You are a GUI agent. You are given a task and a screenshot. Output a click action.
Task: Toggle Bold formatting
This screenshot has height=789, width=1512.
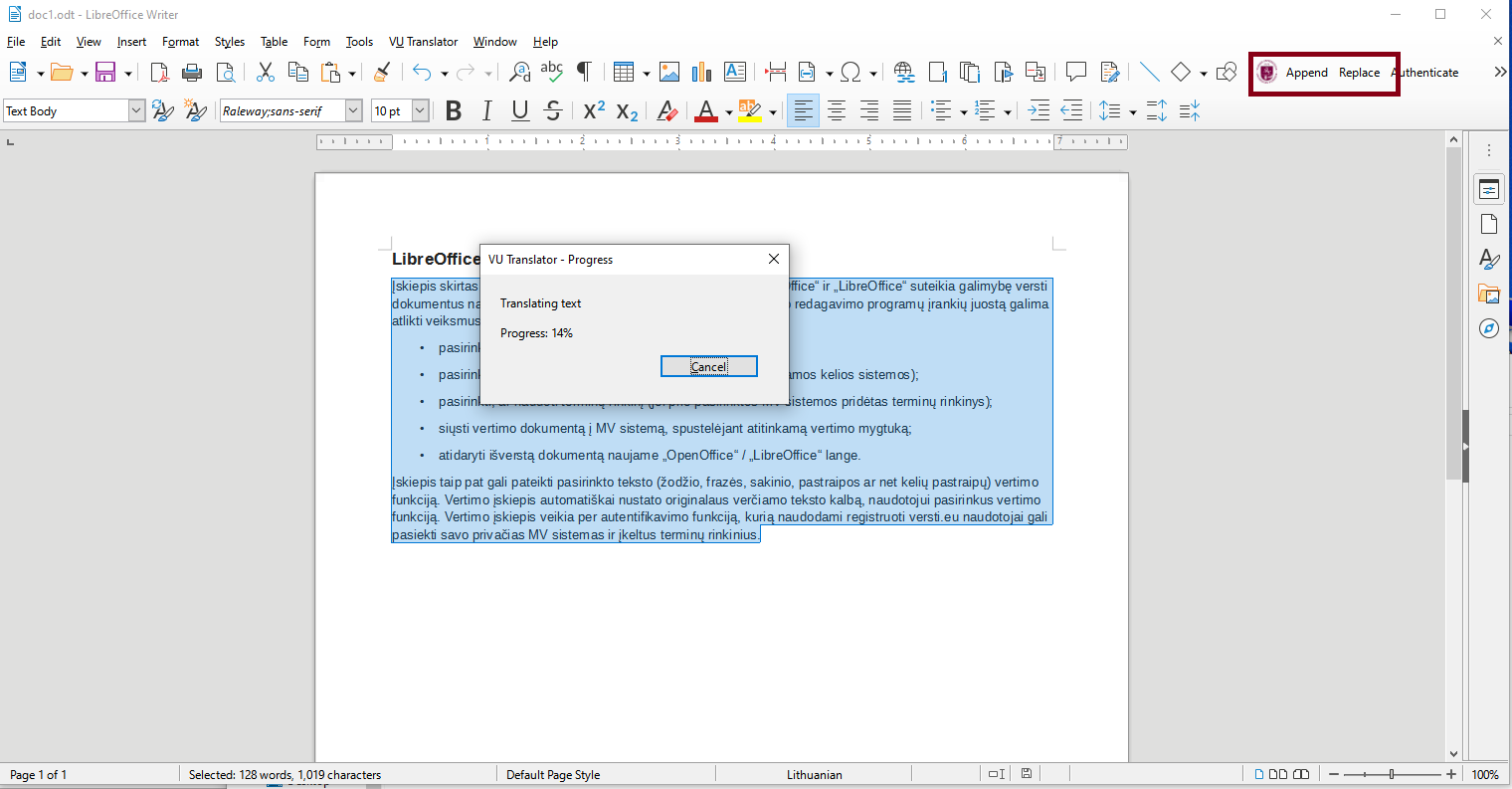tap(454, 111)
